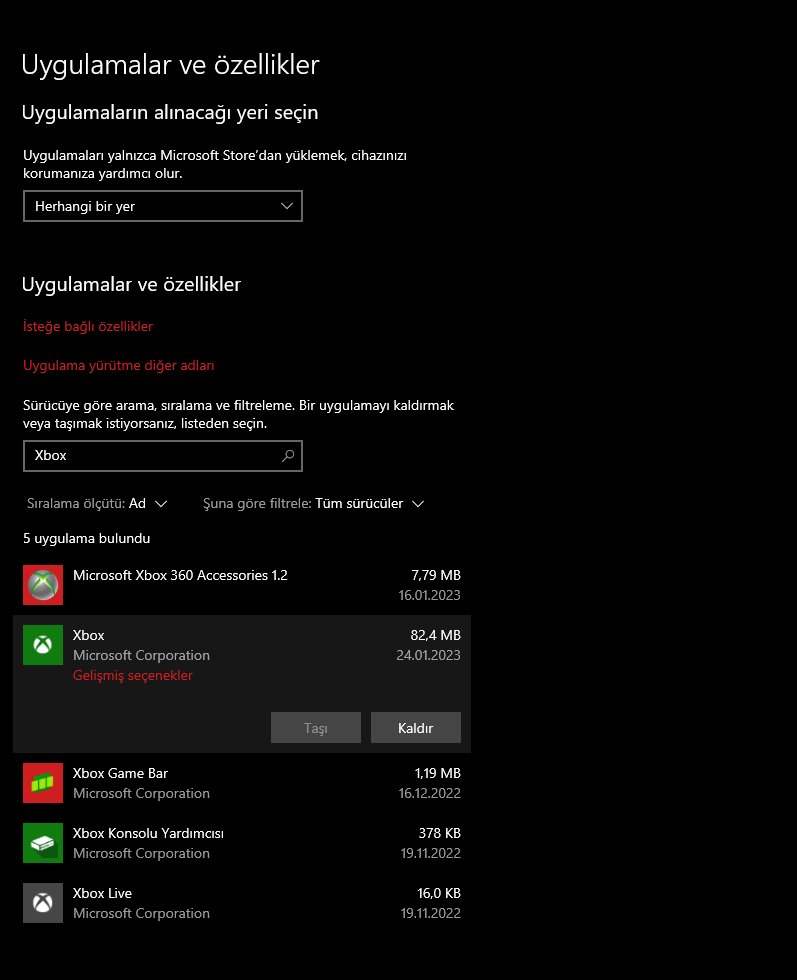Image resolution: width=797 pixels, height=980 pixels.
Task: Click the '82,4 MB' size value
Action: (436, 635)
